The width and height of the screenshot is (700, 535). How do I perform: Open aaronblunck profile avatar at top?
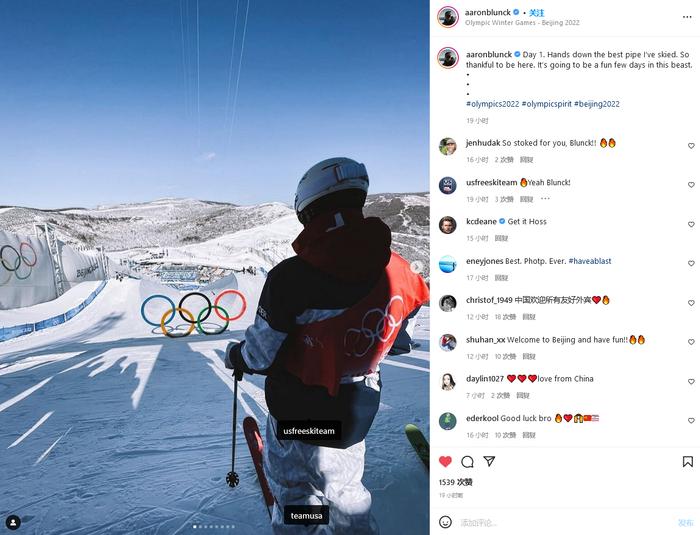pos(448,17)
